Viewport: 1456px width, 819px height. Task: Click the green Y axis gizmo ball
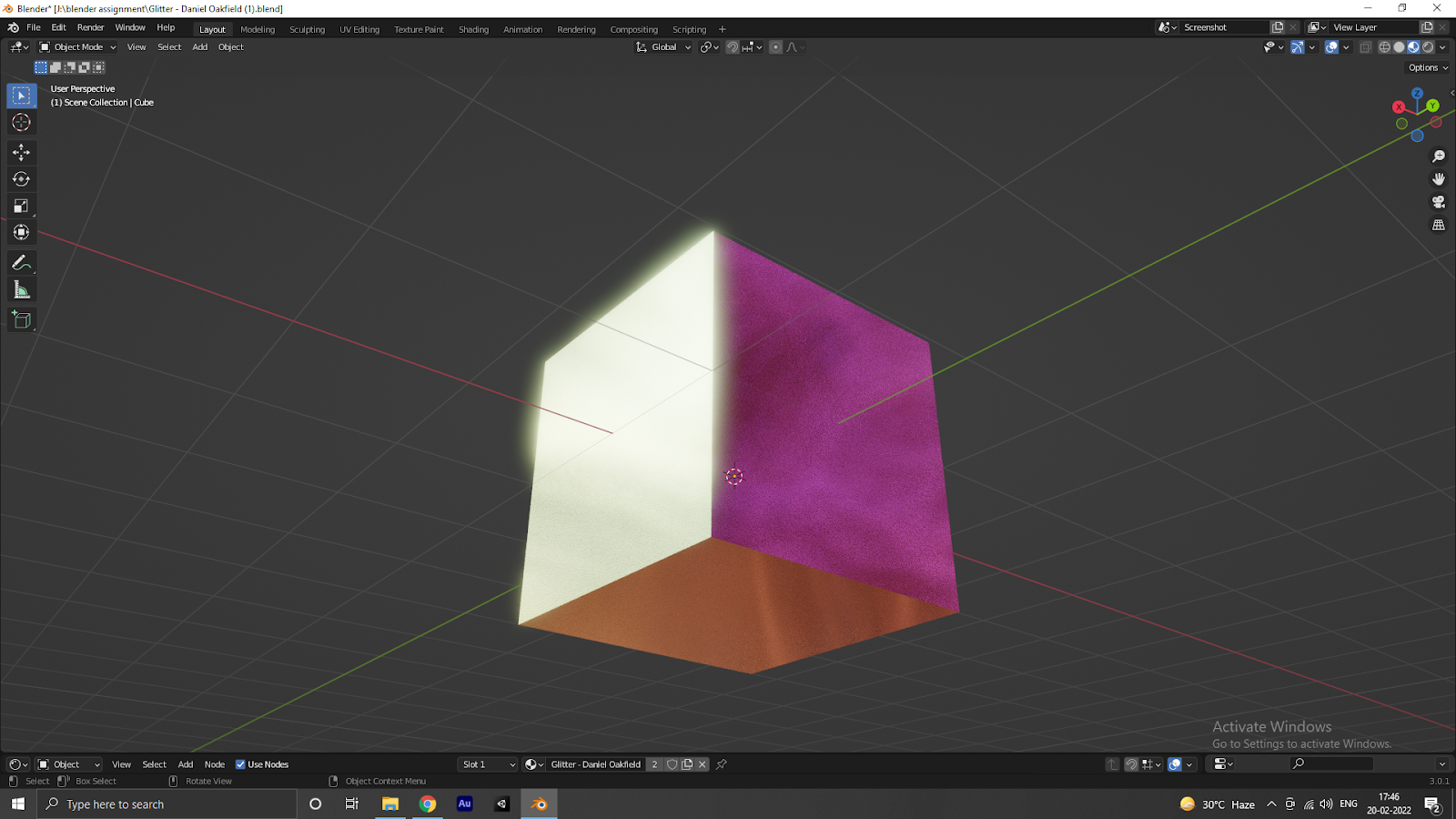(x=1432, y=106)
